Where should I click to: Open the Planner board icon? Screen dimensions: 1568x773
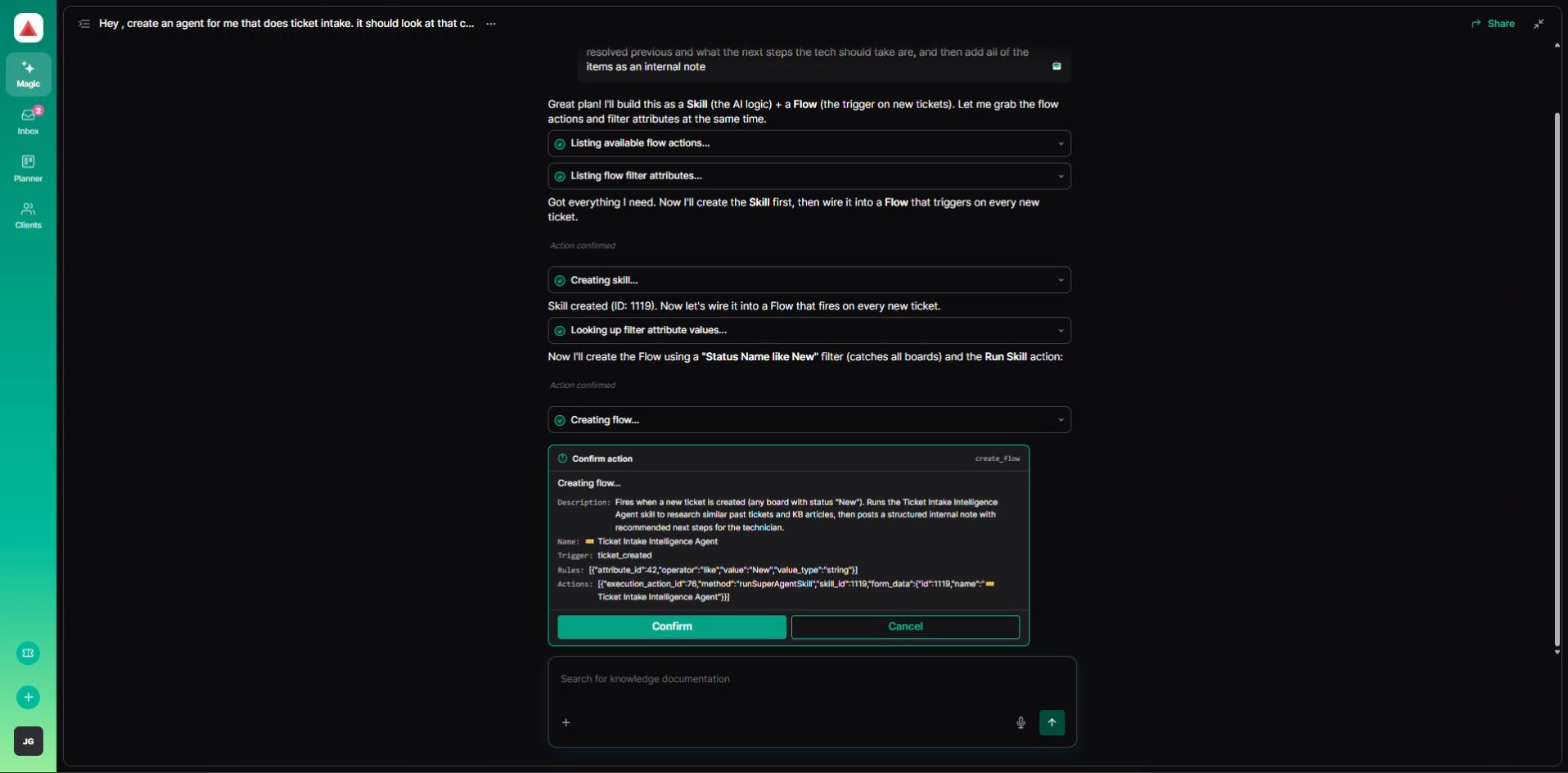(x=28, y=168)
